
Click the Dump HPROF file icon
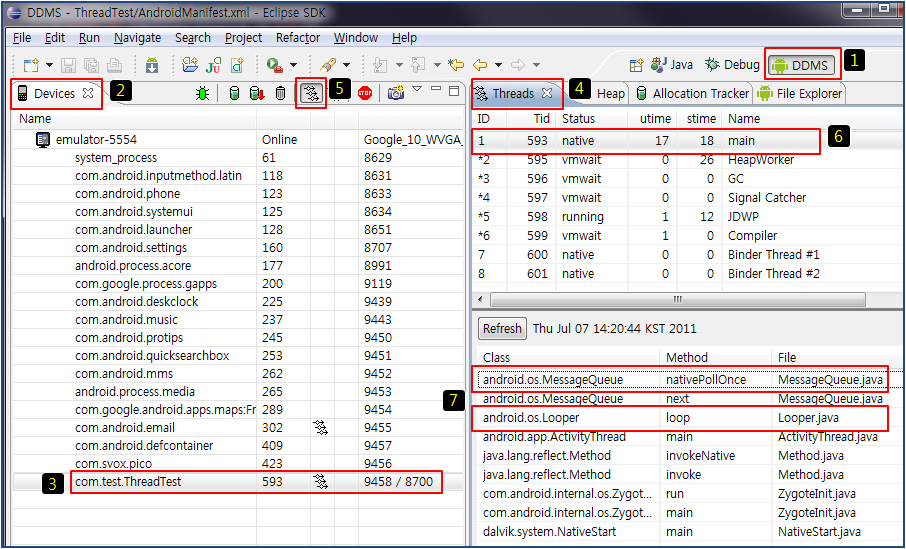[x=257, y=93]
